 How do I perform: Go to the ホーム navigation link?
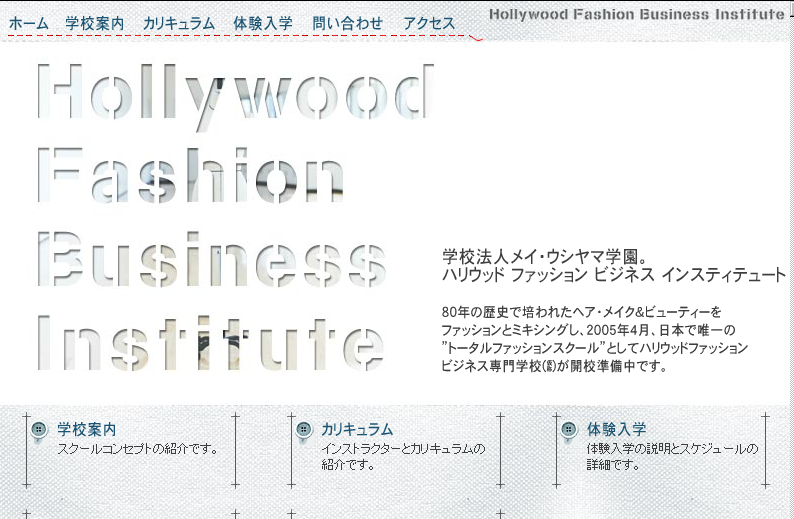coord(29,23)
